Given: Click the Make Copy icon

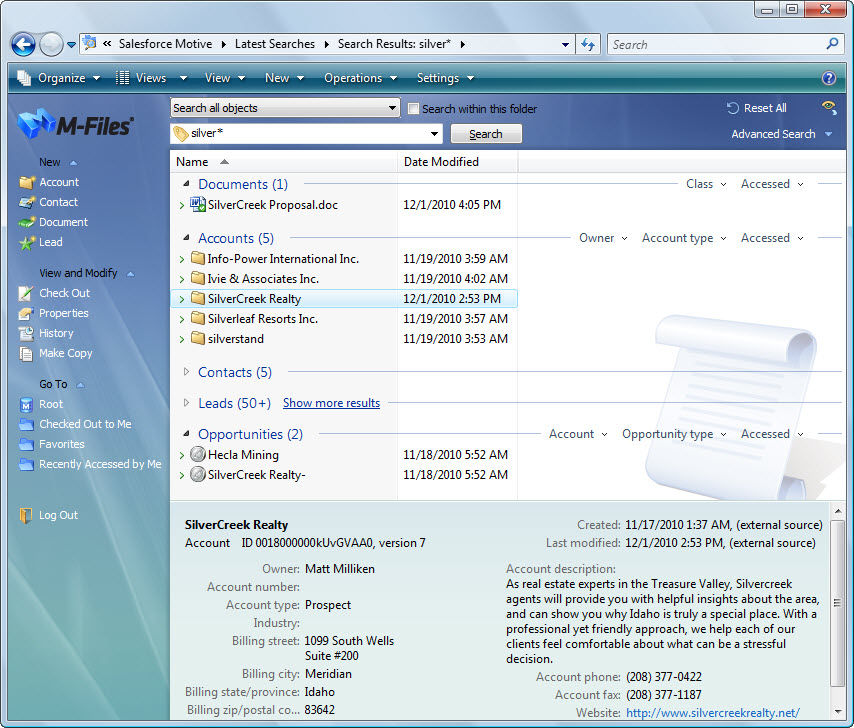Looking at the screenshot, I should click(26, 354).
